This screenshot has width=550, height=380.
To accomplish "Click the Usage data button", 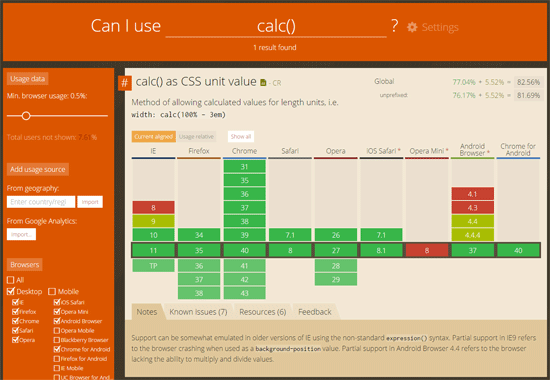I will point(27,79).
